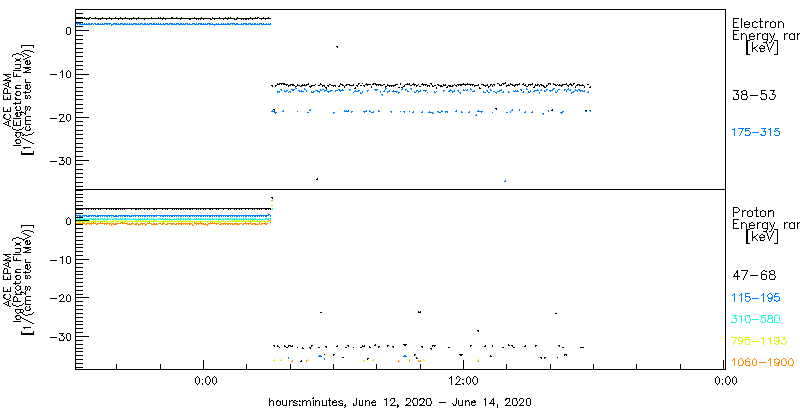The height and width of the screenshot is (410, 800).
Task: Click the 12:00 time axis label
Action: 463,380
